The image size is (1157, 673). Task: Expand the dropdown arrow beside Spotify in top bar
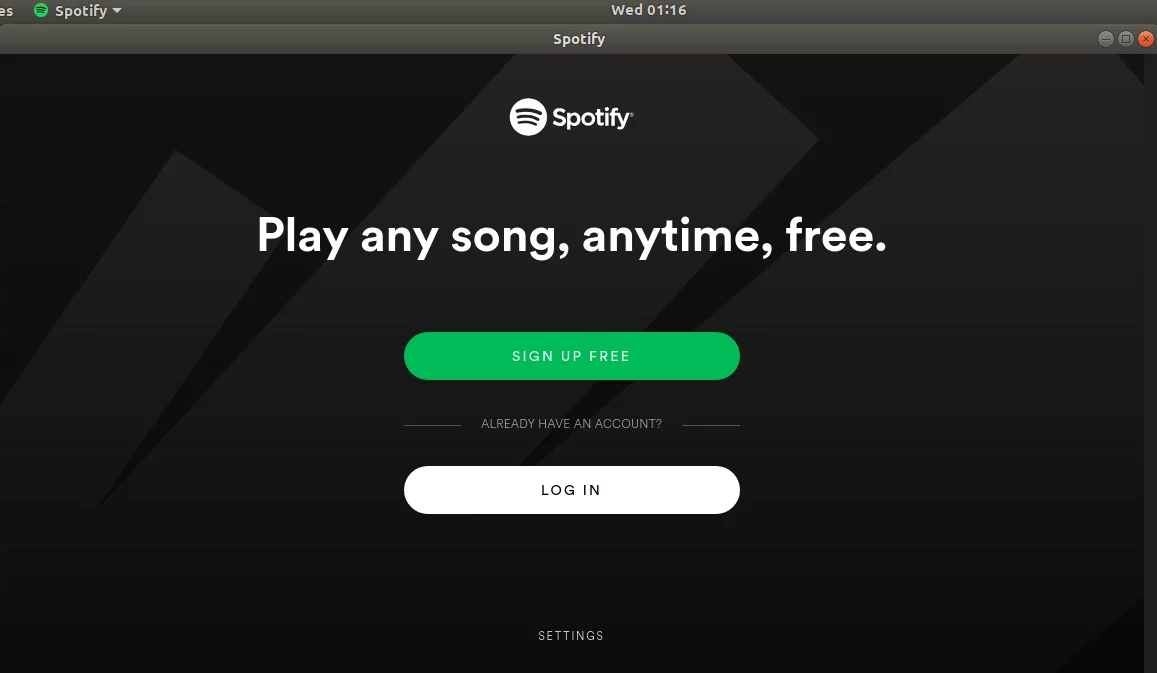click(x=117, y=10)
